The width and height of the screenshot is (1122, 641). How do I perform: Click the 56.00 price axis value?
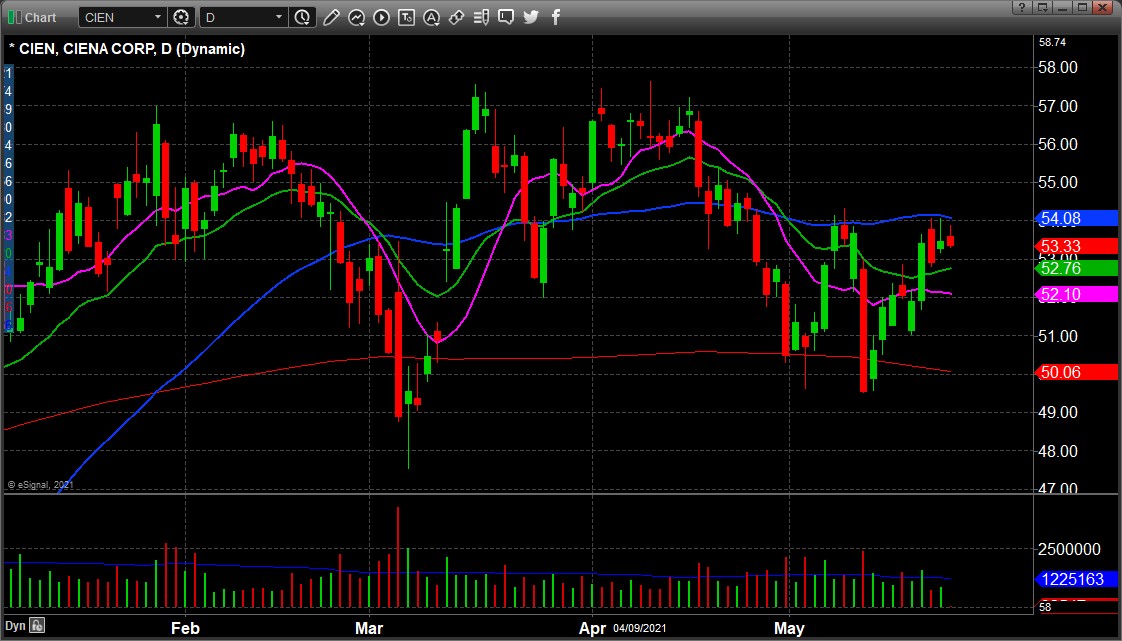click(x=1058, y=144)
